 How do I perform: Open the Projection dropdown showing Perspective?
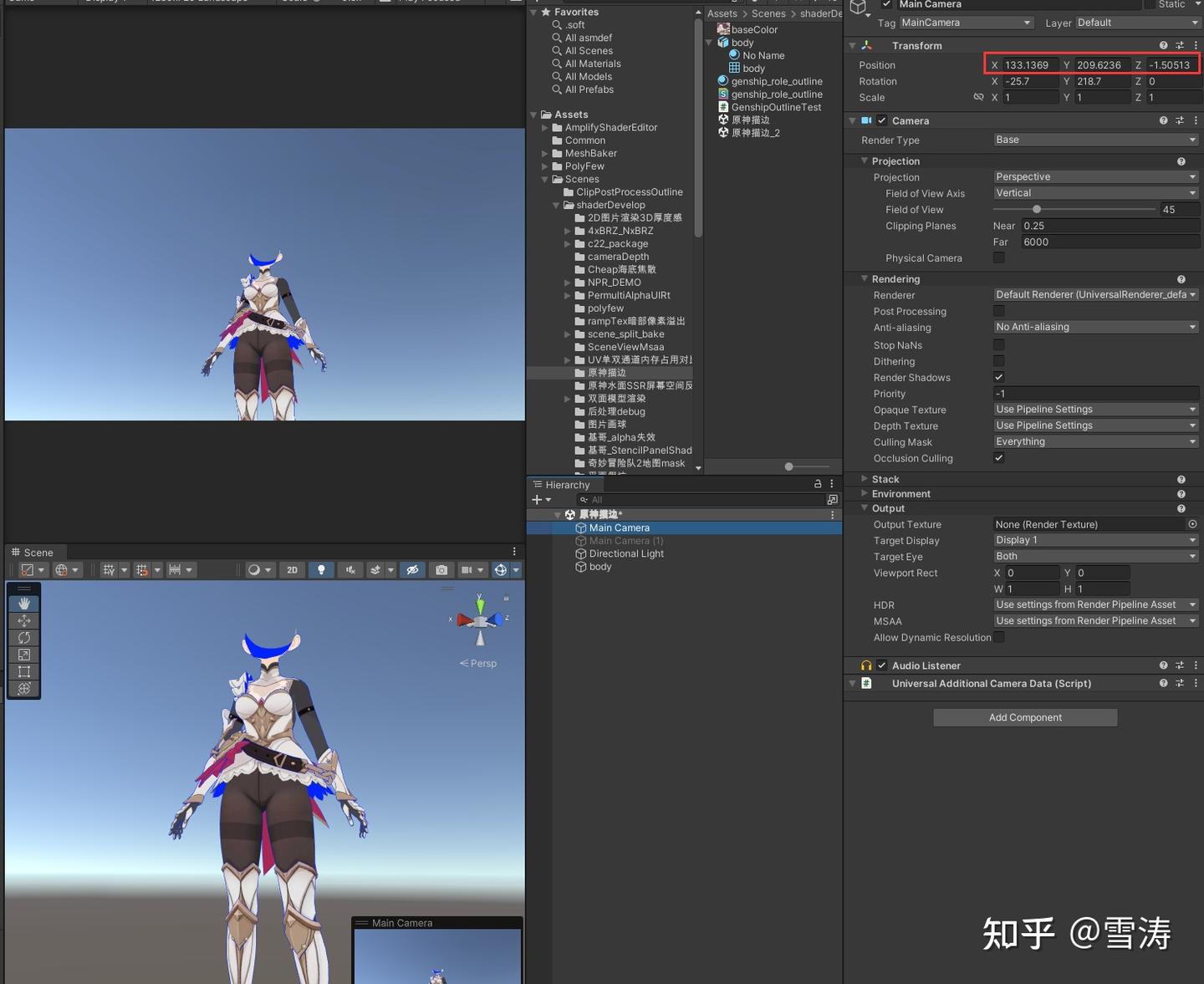pyautogui.click(x=1095, y=176)
